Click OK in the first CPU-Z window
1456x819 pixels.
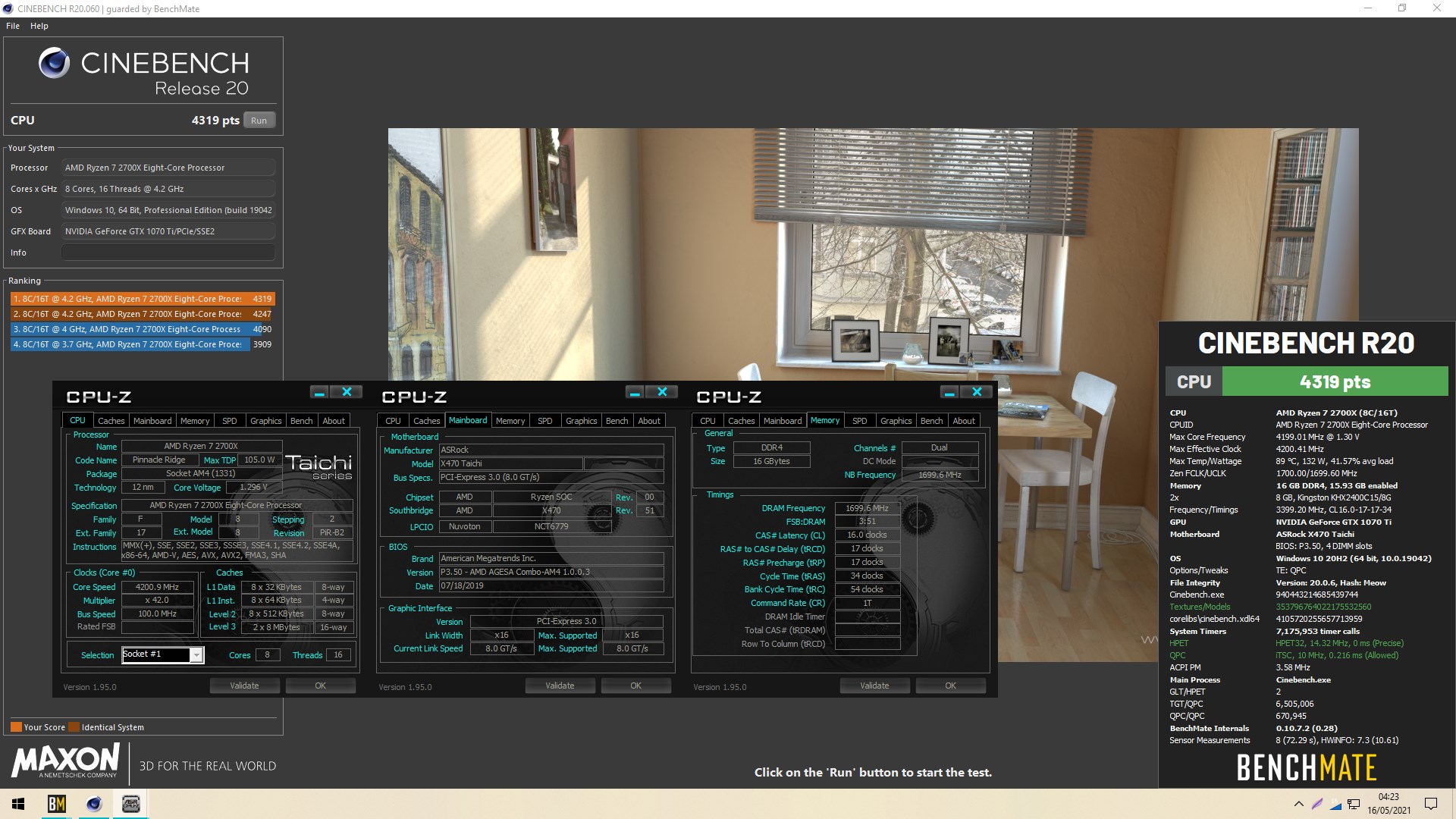coord(321,686)
